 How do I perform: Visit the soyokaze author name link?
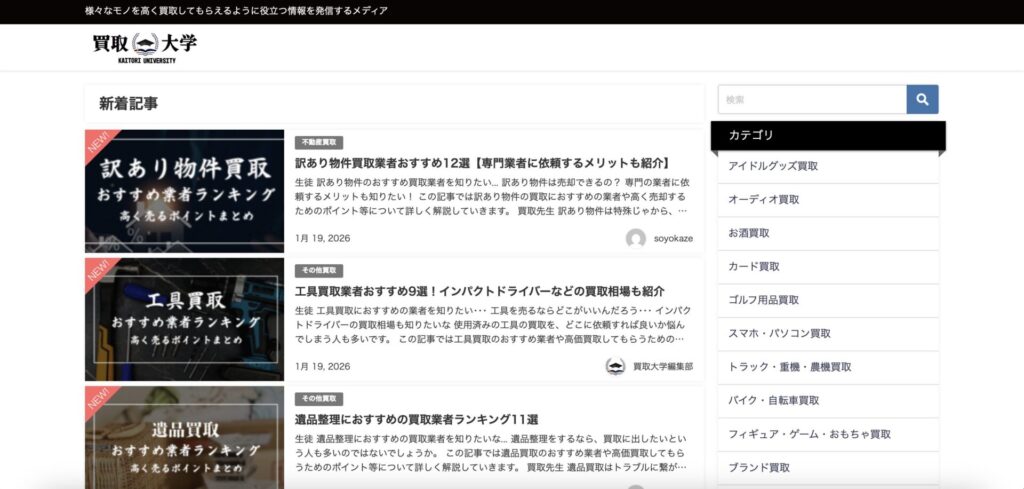[673, 239]
